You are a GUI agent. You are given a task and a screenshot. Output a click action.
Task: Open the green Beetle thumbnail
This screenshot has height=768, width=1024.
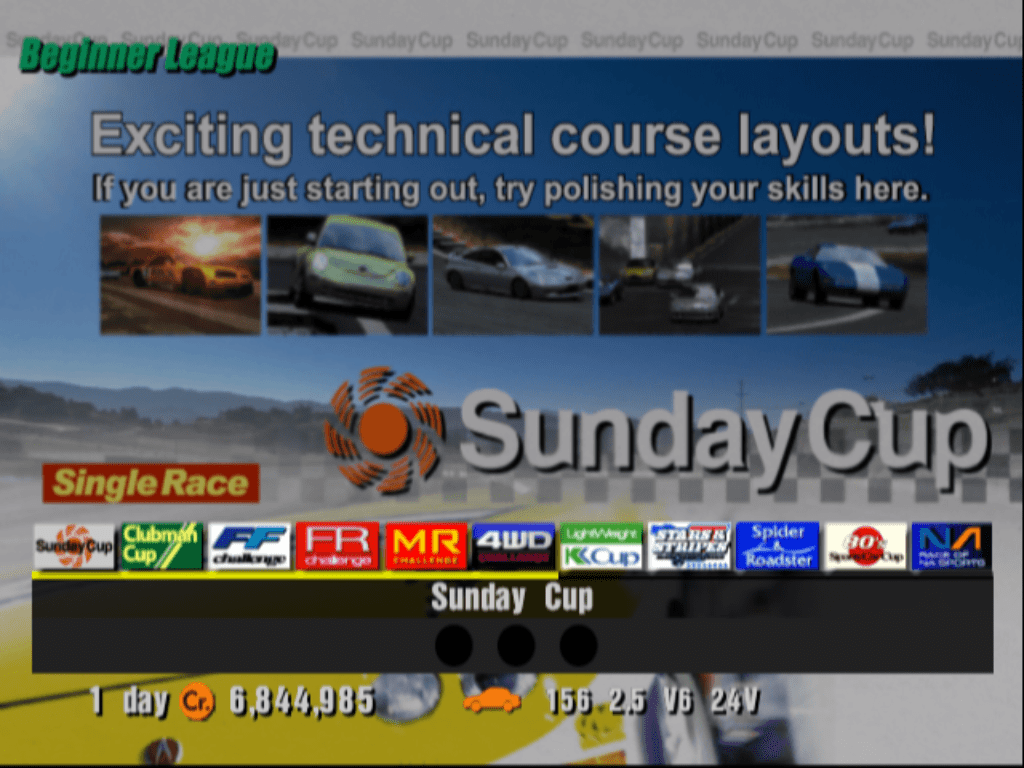point(347,275)
